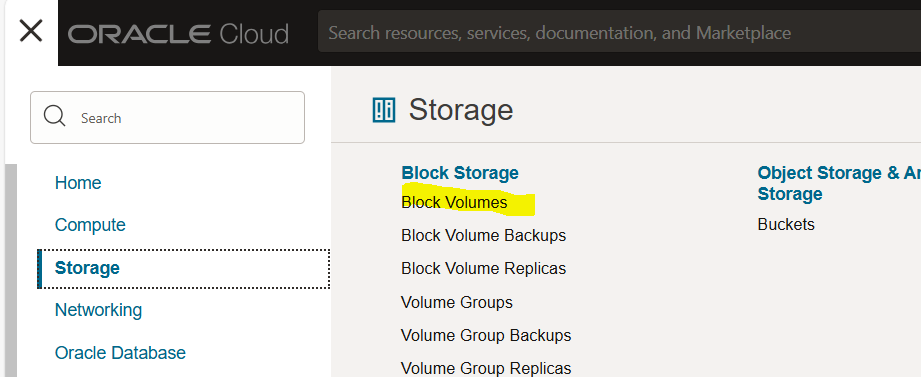The image size is (921, 377).
Task: Click the magnifier icon in menu search
Action: coord(55,116)
